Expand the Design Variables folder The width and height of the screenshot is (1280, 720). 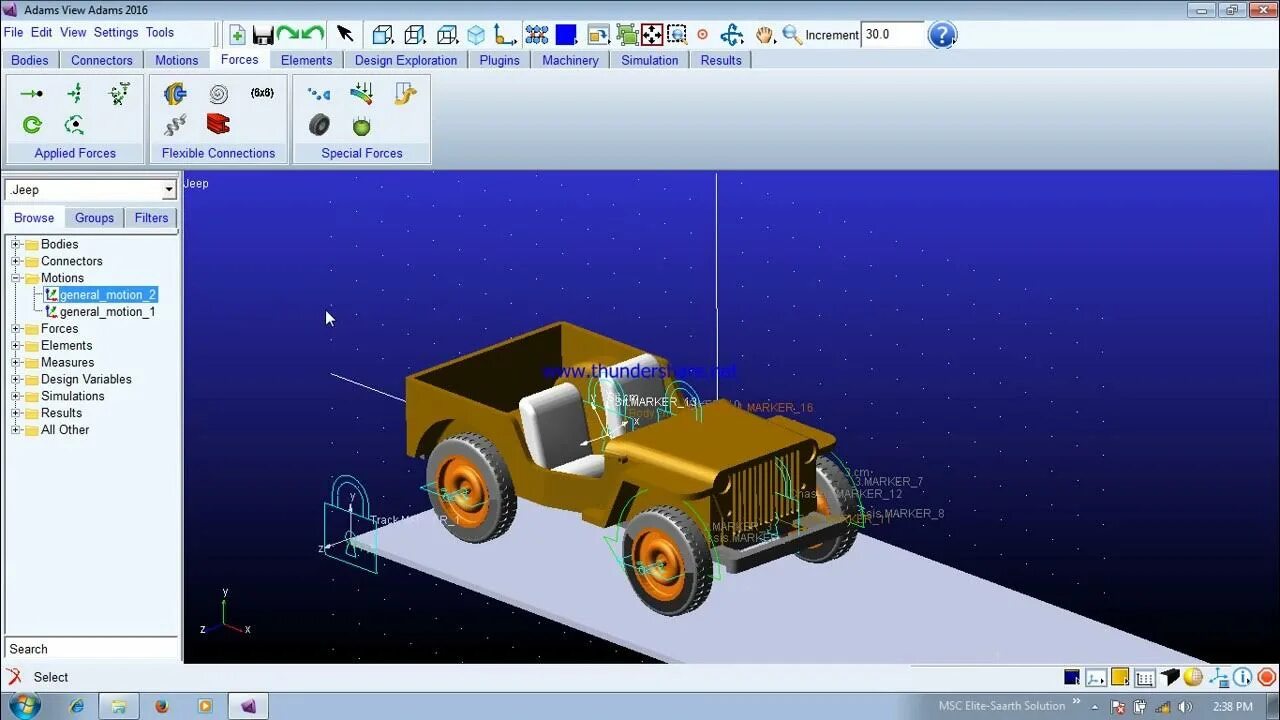point(16,379)
